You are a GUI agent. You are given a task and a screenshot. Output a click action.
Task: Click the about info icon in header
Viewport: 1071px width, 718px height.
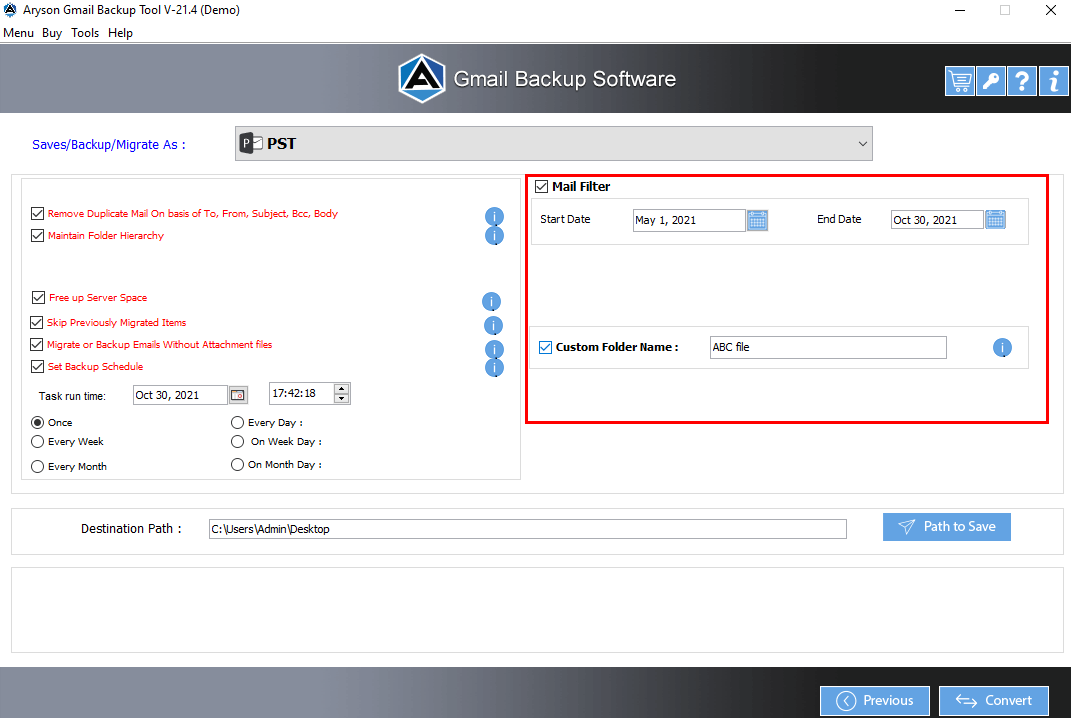pos(1053,81)
